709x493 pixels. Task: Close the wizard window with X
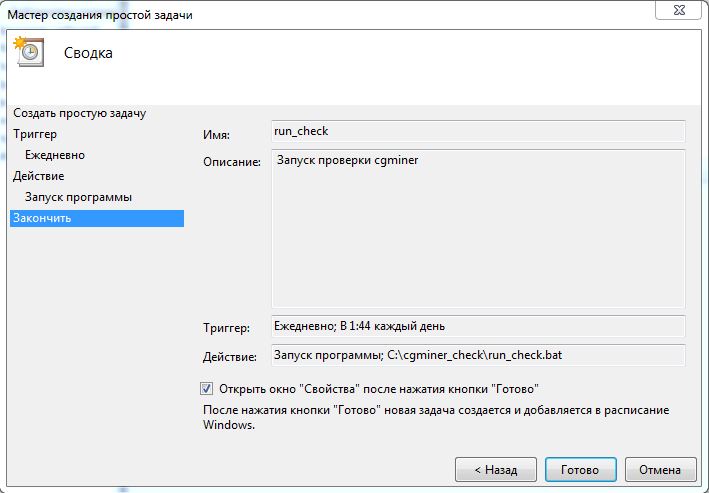(679, 10)
